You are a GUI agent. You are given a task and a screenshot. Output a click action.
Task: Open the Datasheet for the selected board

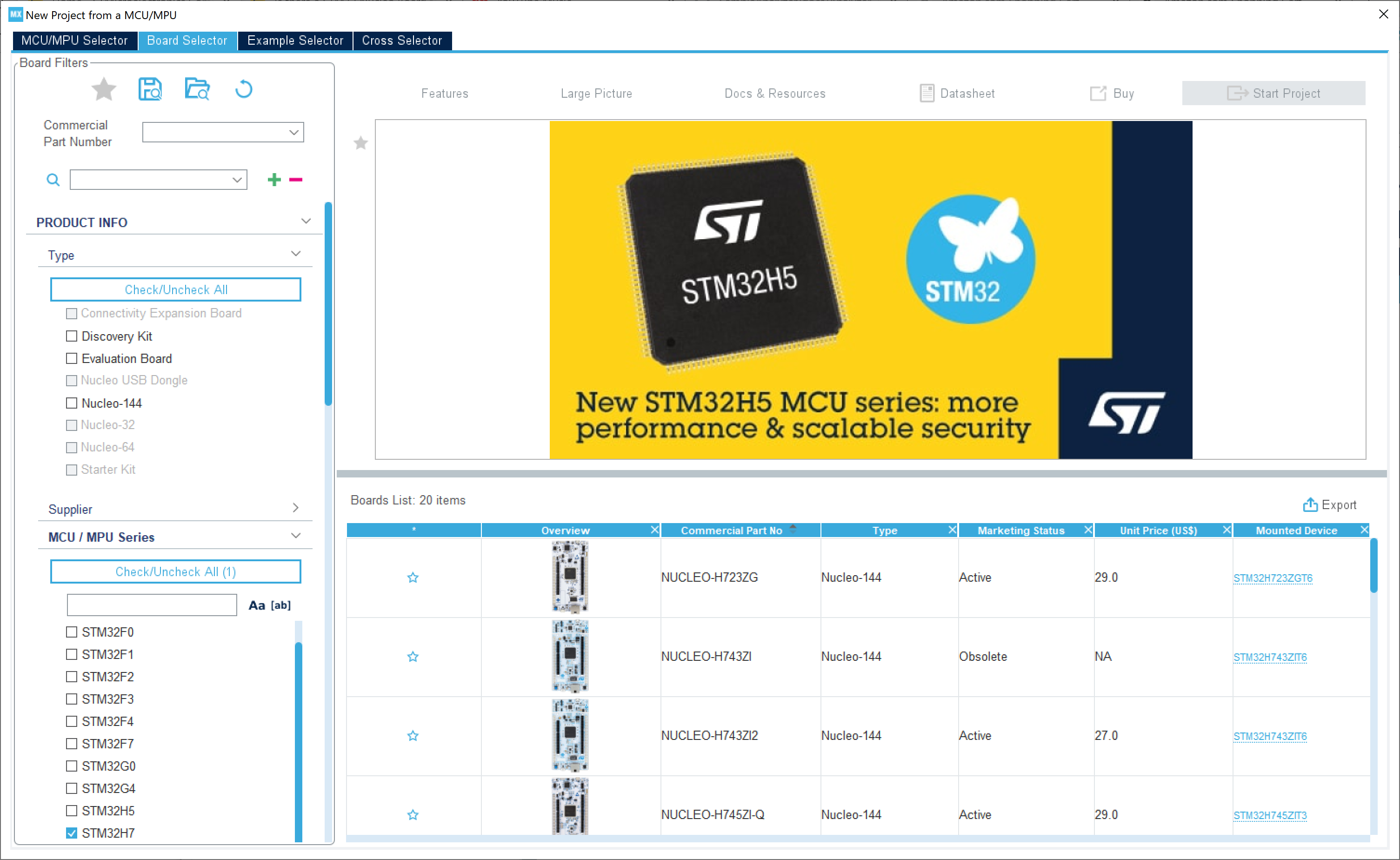coord(957,93)
